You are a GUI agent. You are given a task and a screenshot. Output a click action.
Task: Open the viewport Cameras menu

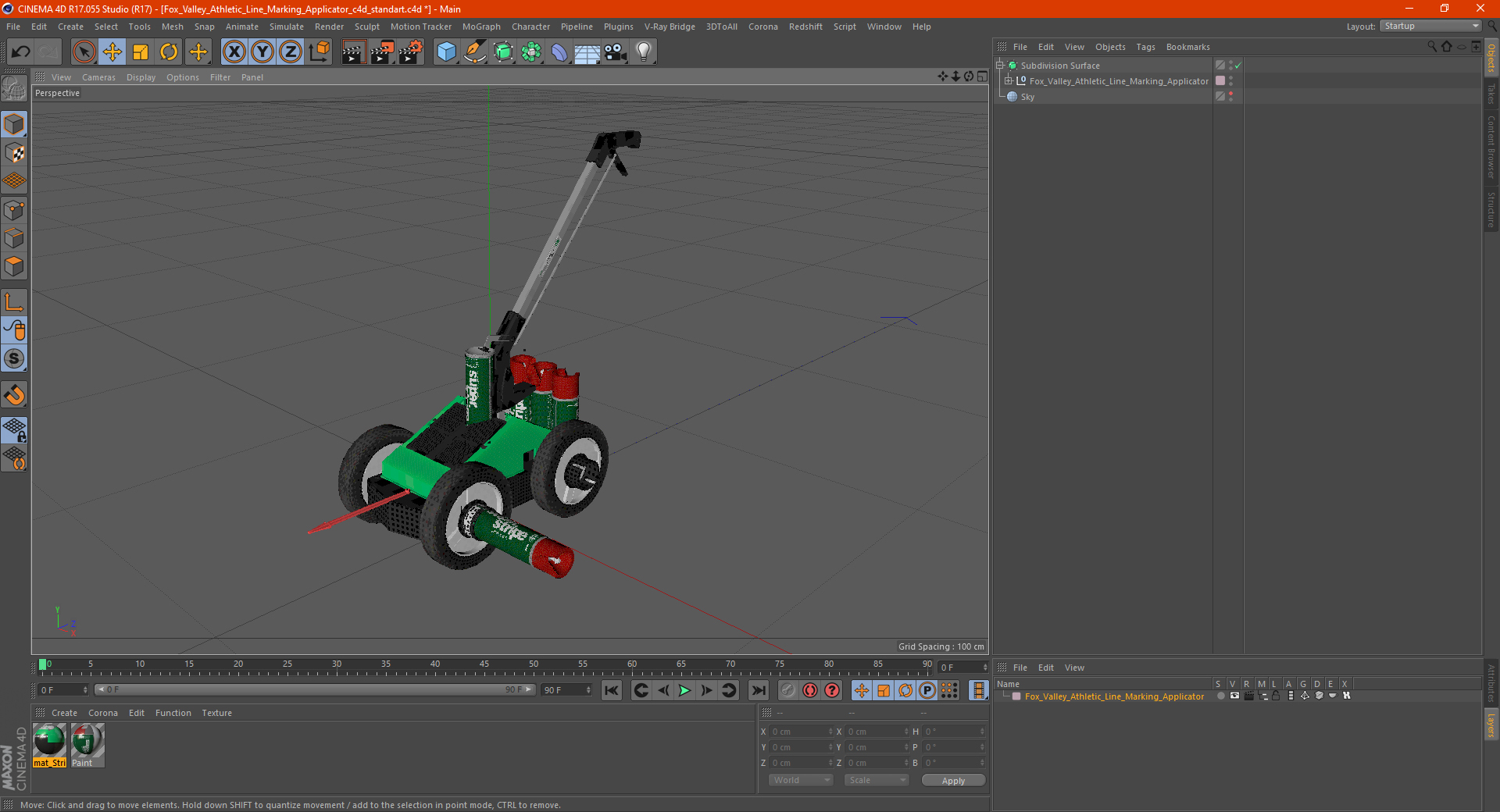[98, 77]
